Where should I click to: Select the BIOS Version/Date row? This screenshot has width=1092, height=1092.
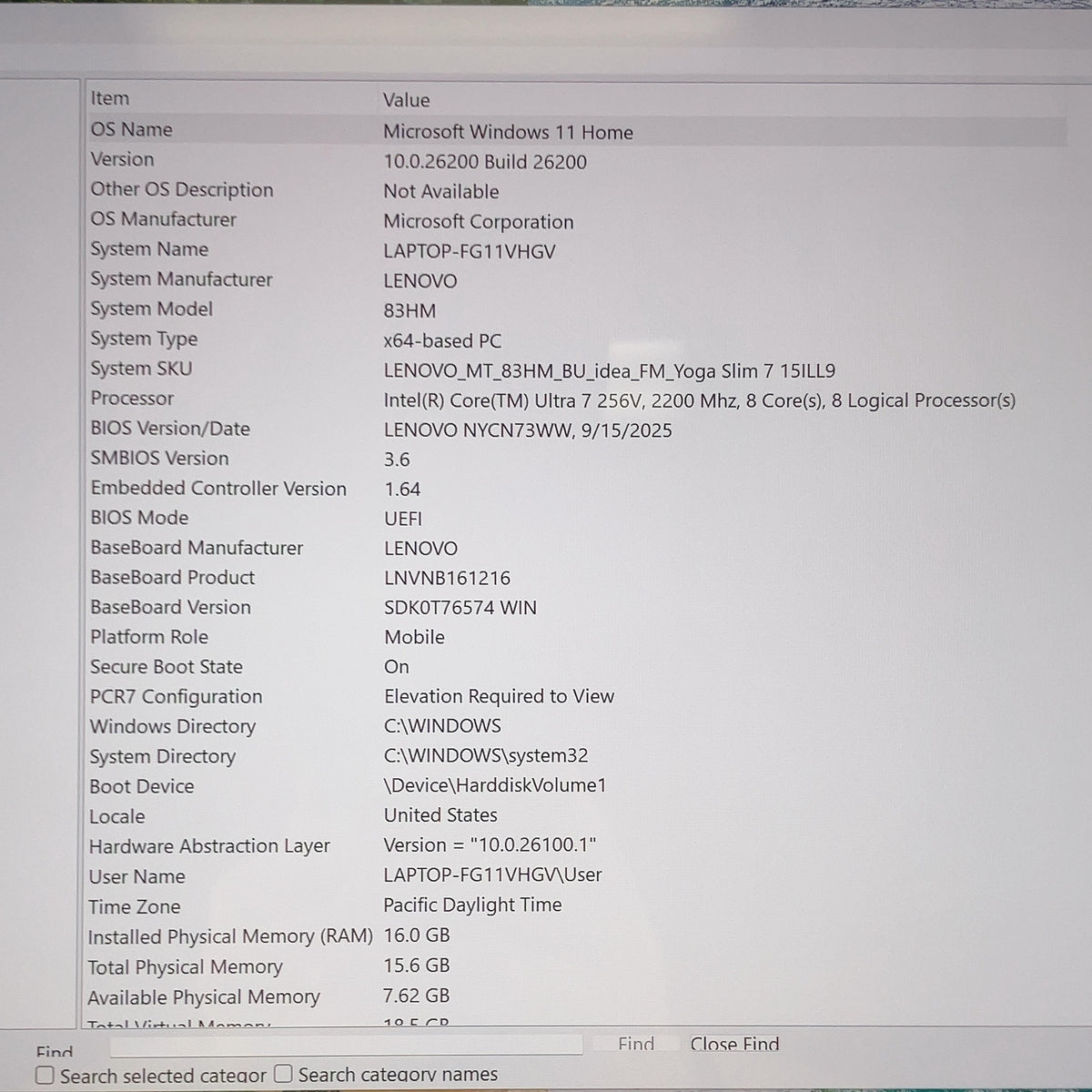[576, 430]
